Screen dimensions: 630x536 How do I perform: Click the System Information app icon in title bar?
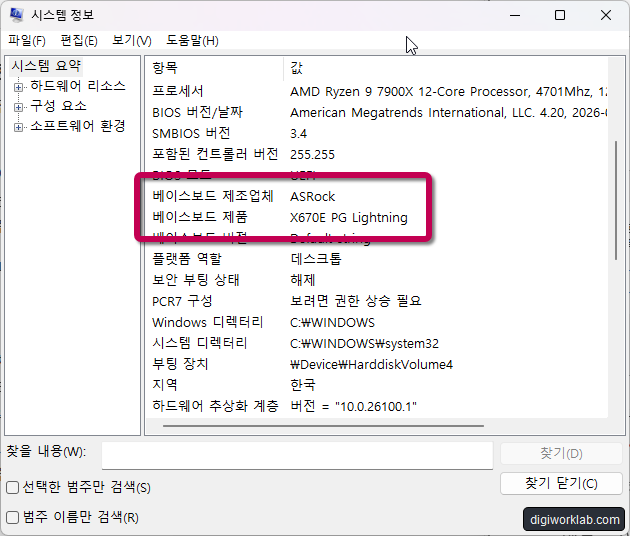coord(17,15)
